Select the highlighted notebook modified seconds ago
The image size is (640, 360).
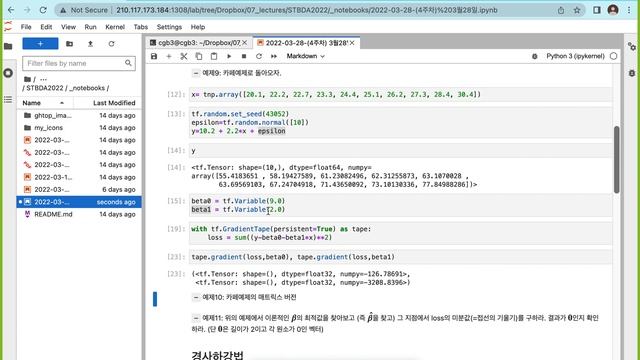(x=79, y=202)
